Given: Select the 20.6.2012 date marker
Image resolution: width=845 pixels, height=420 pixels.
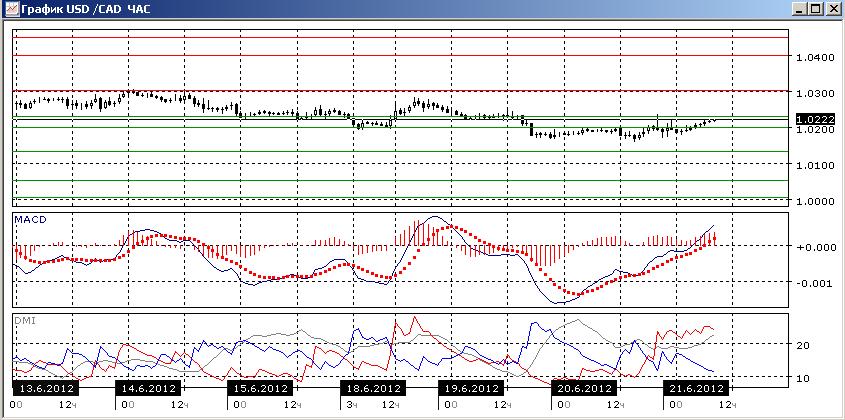Looking at the screenshot, I should tap(584, 388).
